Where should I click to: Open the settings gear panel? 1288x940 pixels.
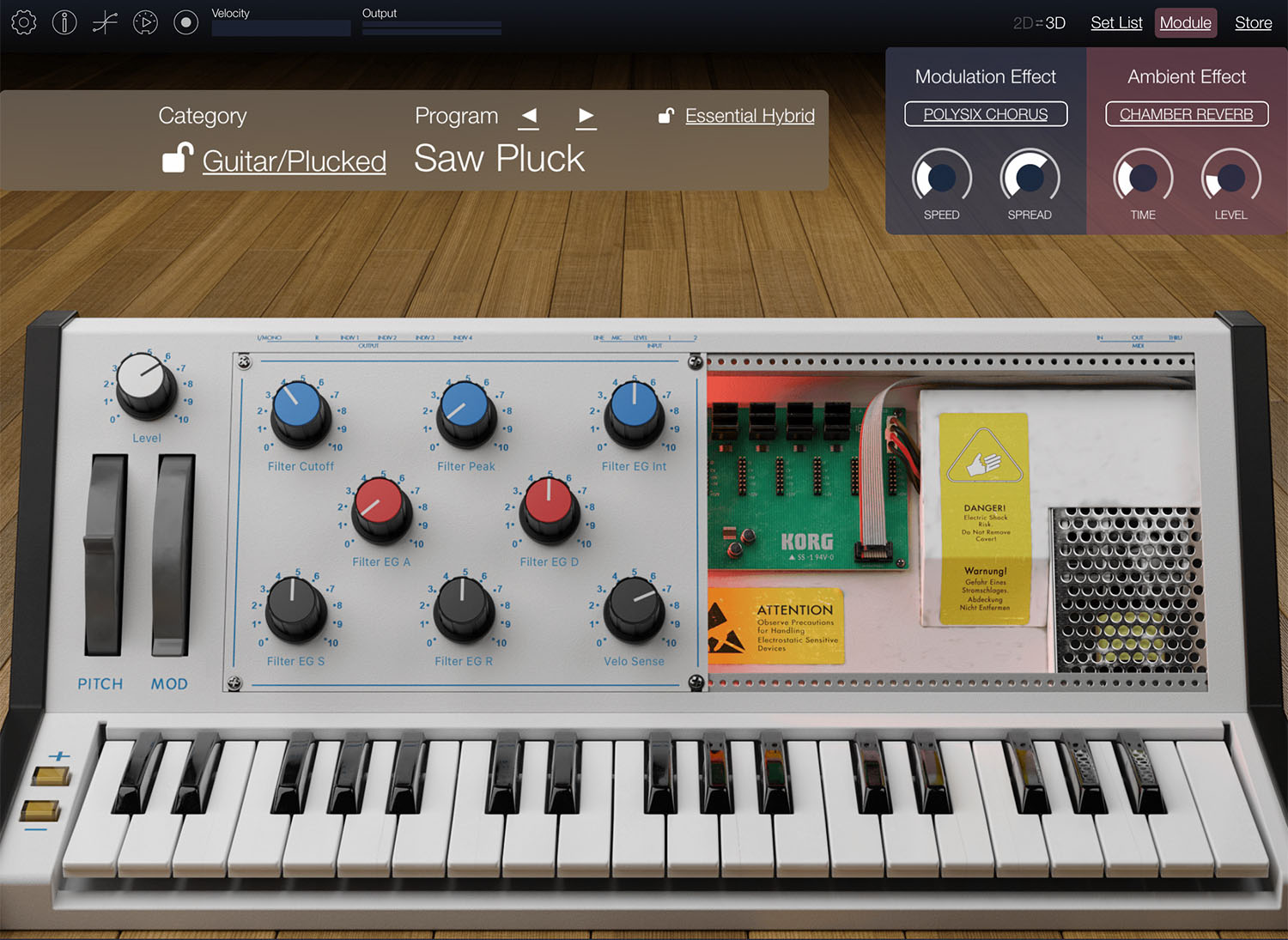click(x=23, y=22)
